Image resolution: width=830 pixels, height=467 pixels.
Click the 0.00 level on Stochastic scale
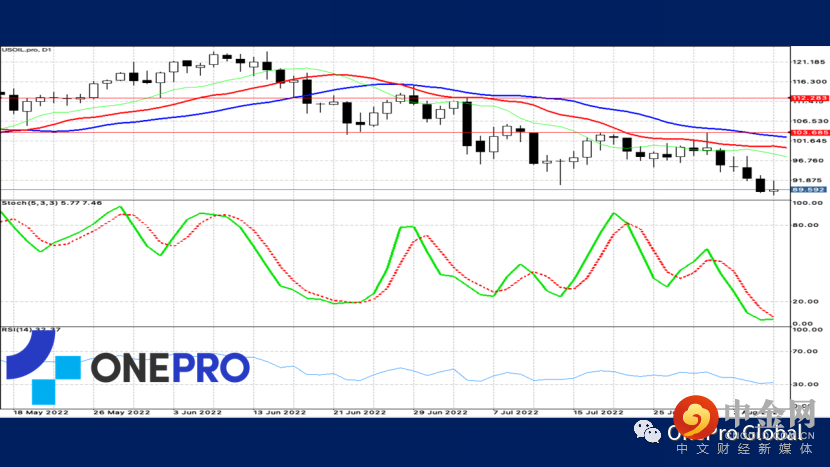point(803,324)
